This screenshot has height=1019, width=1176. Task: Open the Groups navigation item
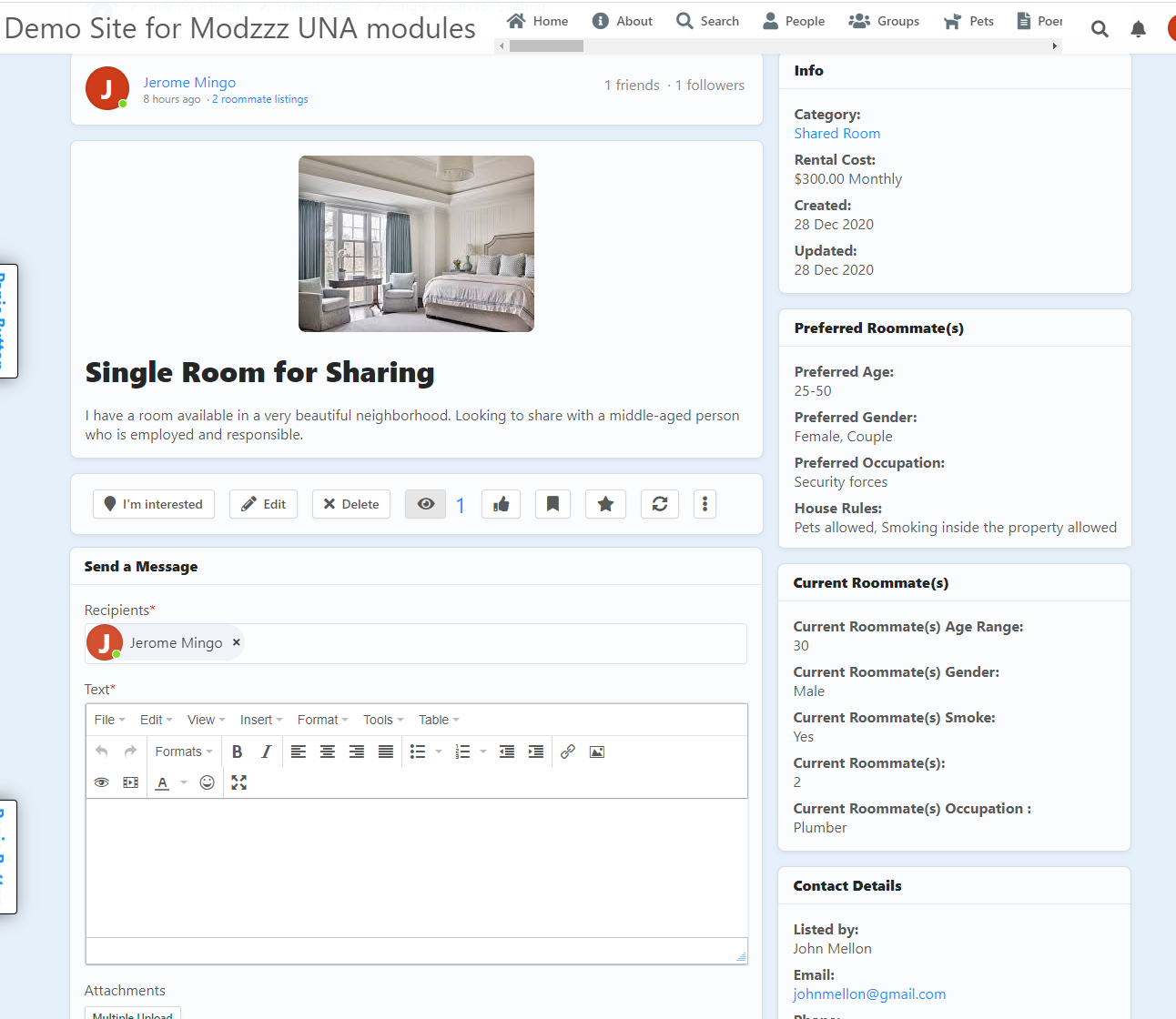point(884,21)
